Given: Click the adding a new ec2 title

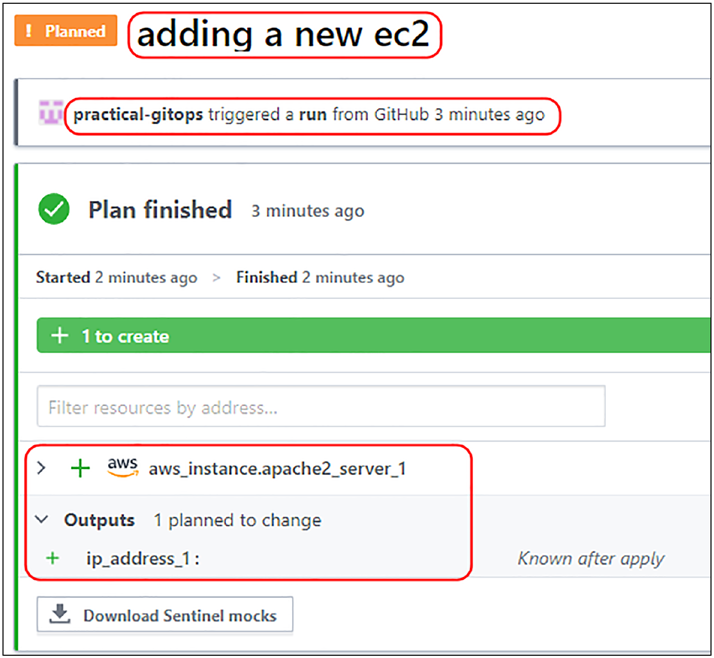Looking at the screenshot, I should pyautogui.click(x=283, y=35).
